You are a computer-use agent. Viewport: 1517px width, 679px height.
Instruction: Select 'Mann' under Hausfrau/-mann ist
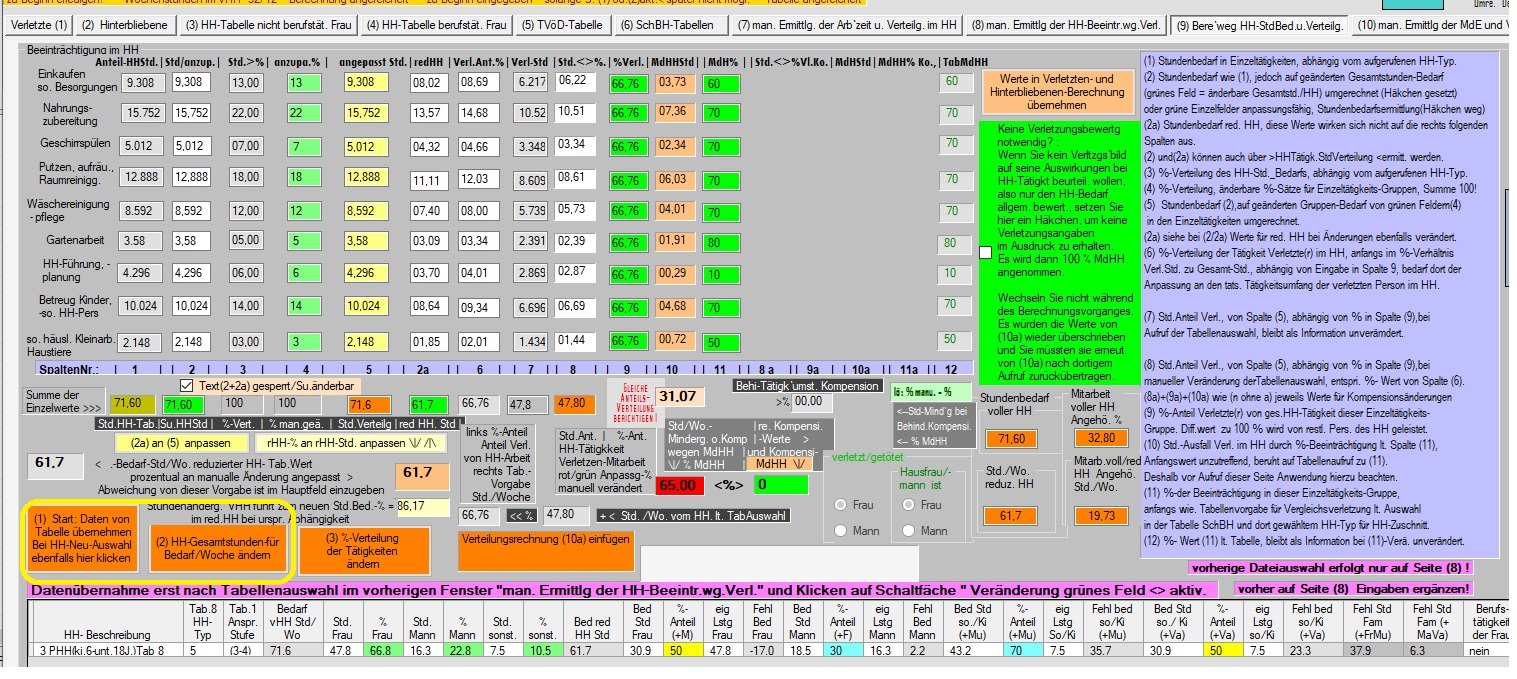coord(909,531)
